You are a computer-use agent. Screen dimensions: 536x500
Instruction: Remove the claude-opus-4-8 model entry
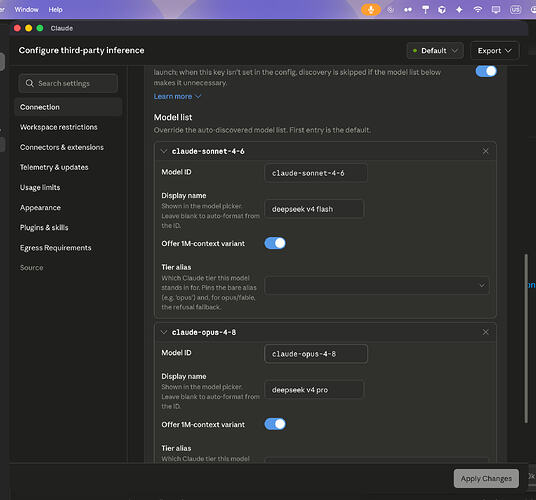[x=485, y=332]
